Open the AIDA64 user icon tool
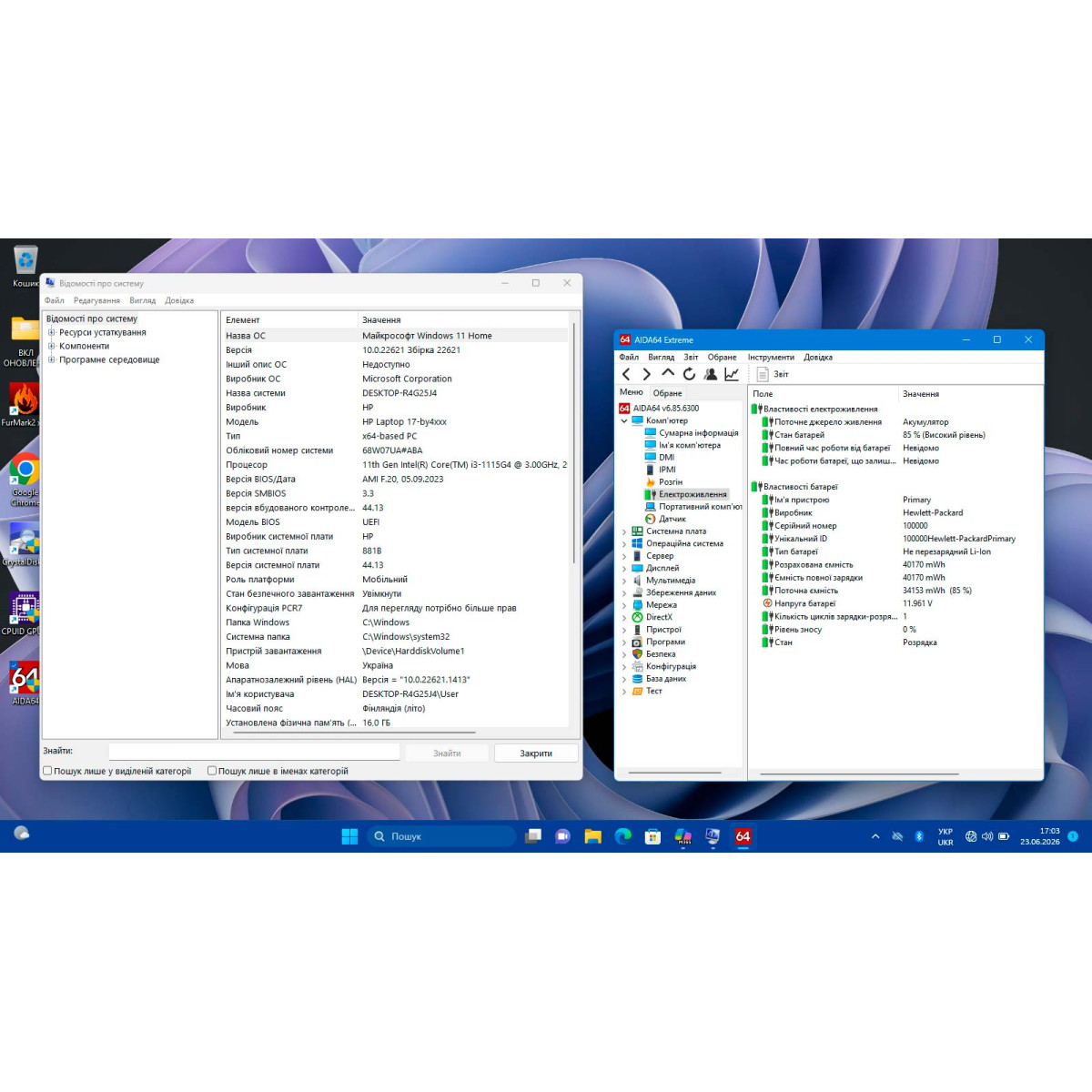The height and width of the screenshot is (1092, 1092). point(710,374)
